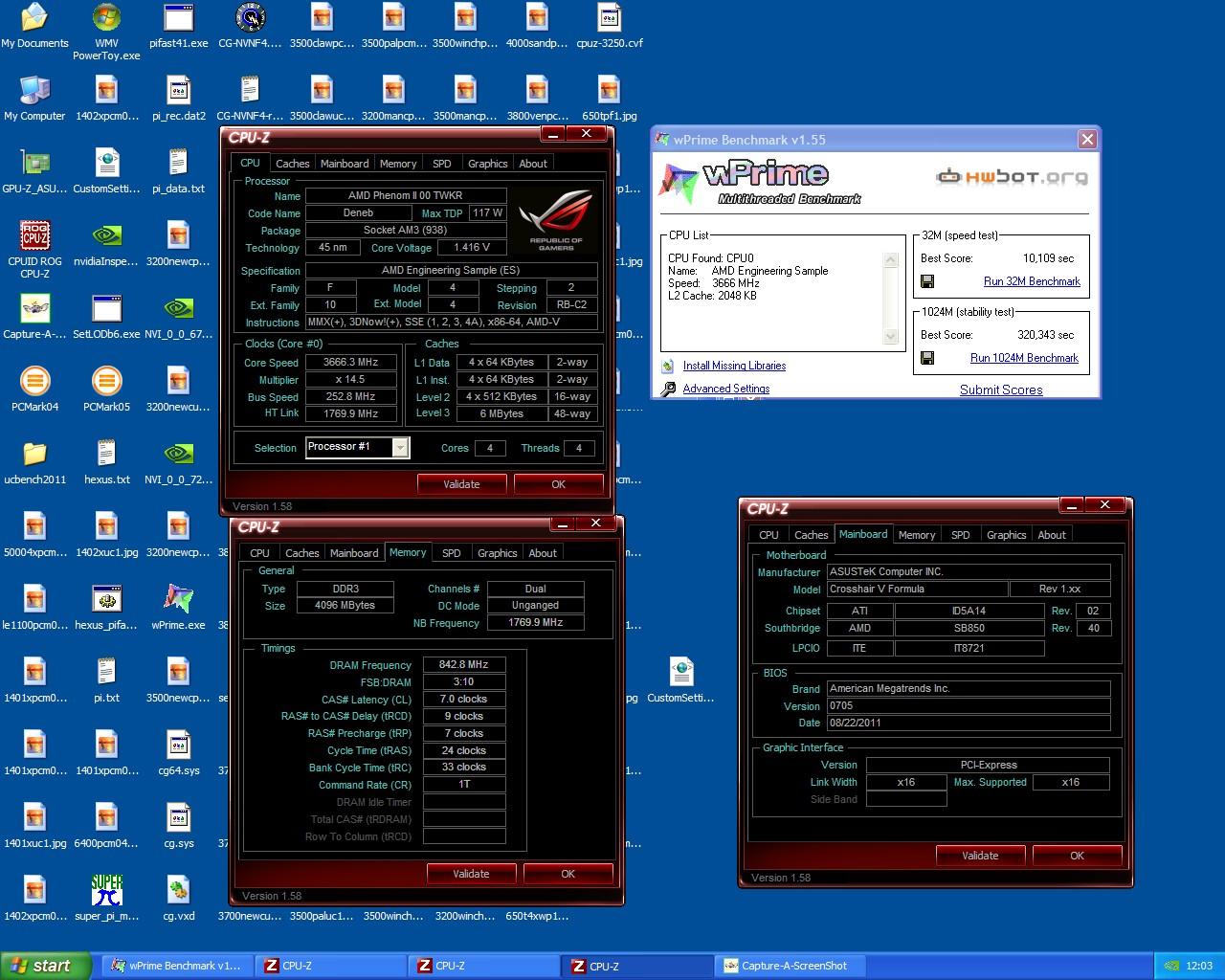This screenshot has height=980, width=1225.
Task: Open SPD tab in top CPU-Z window
Action: click(x=441, y=164)
